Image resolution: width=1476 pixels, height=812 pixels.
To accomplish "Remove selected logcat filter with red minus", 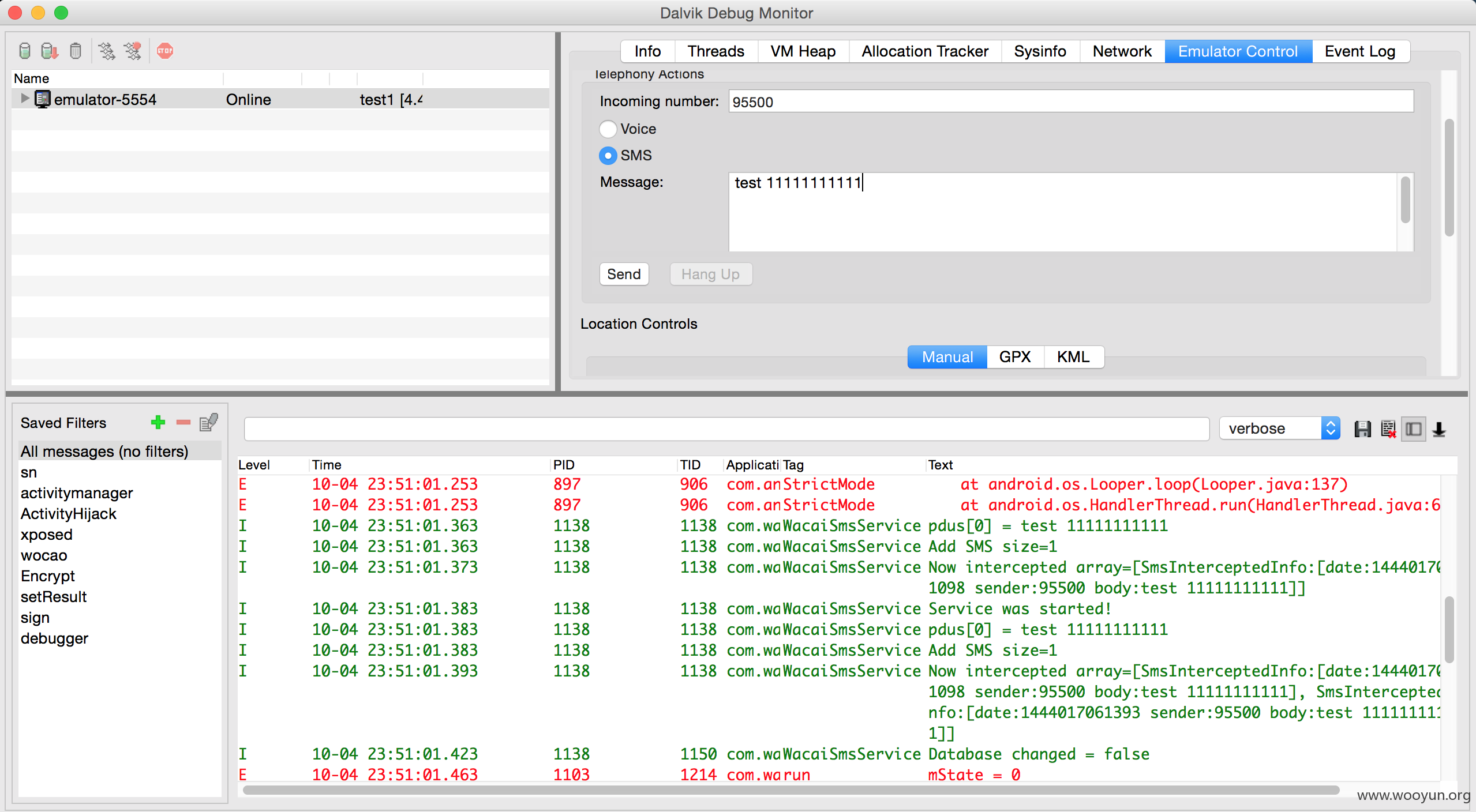I will point(183,422).
